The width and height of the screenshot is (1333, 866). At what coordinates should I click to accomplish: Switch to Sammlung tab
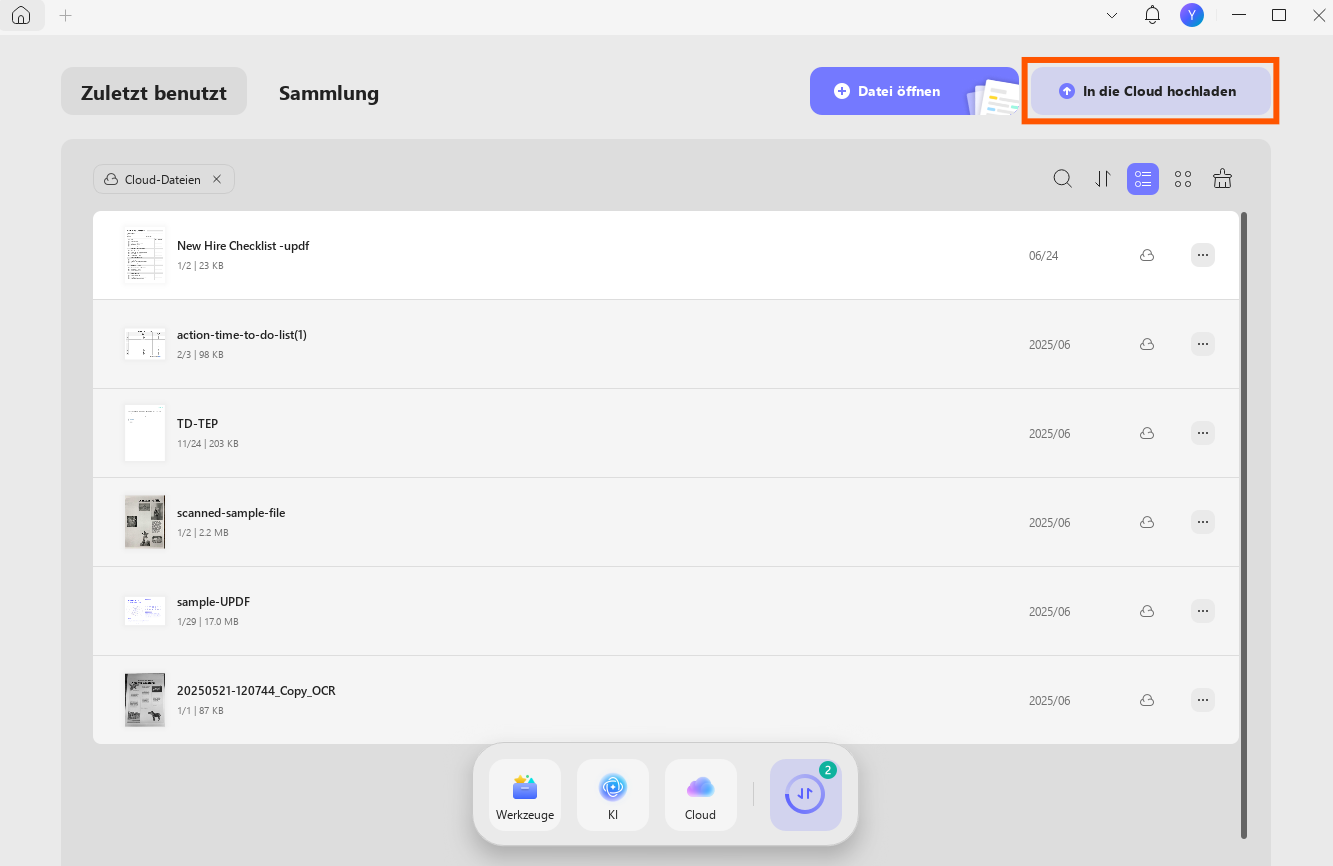pyautogui.click(x=329, y=93)
